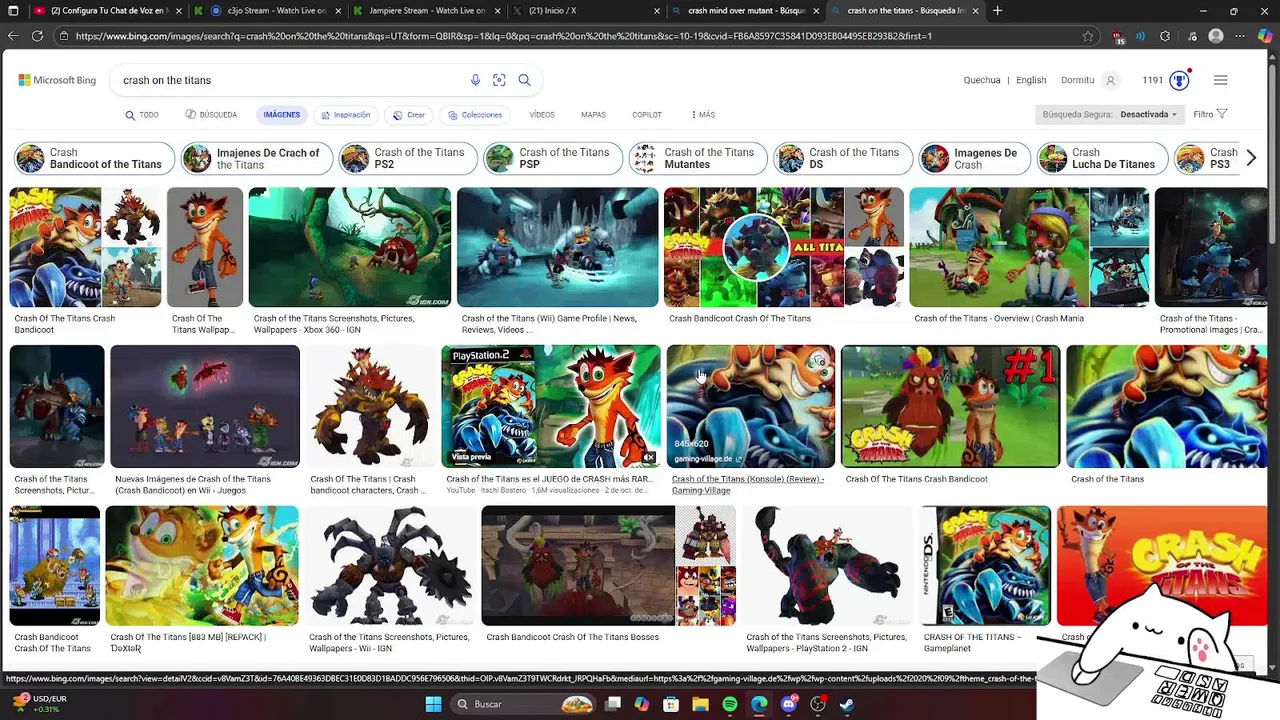Screen dimensions: 1280x720
Task: Select the IMÁGENES tab
Action: tap(281, 115)
